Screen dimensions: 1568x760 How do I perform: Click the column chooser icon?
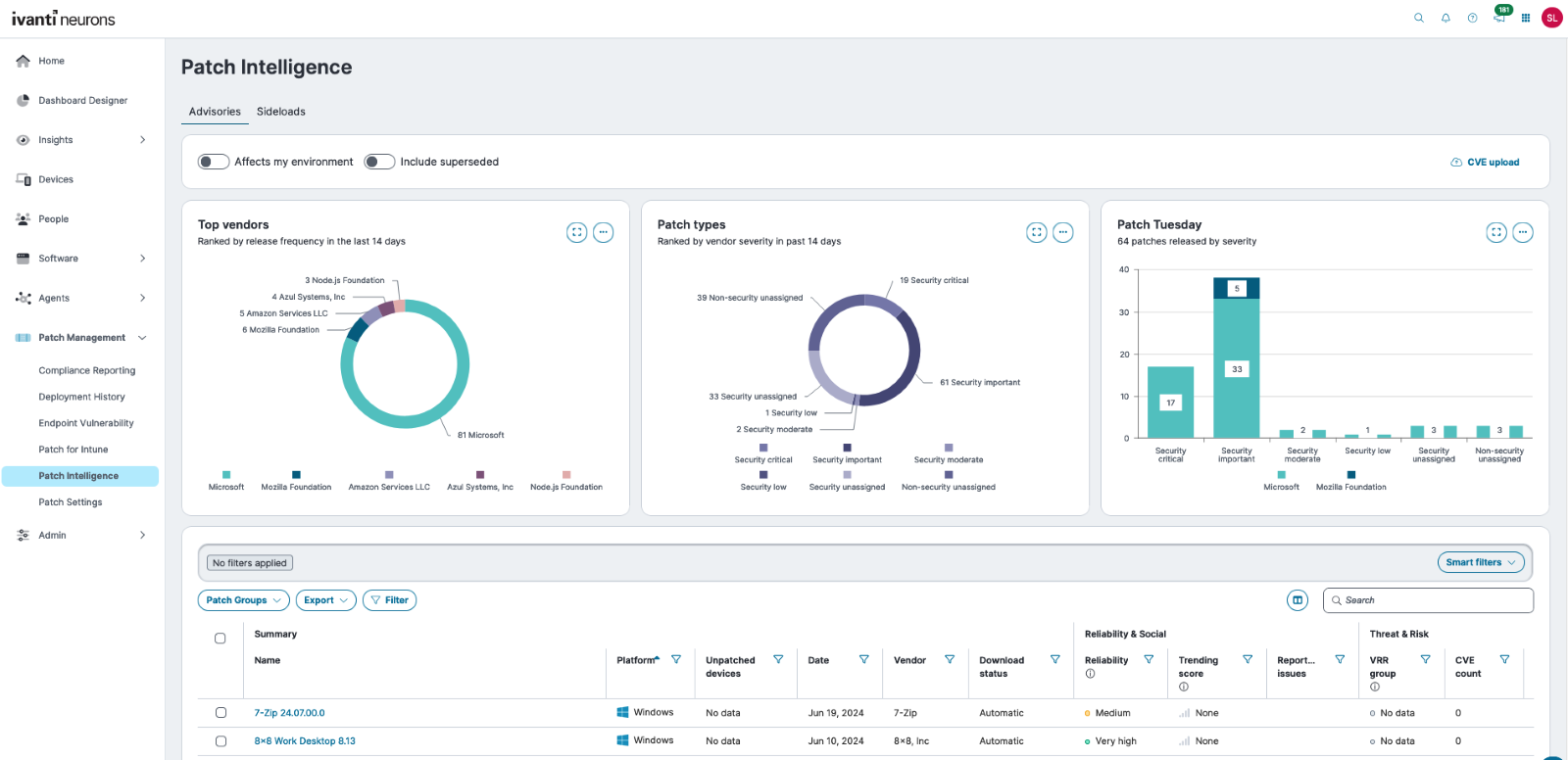[x=1298, y=600]
